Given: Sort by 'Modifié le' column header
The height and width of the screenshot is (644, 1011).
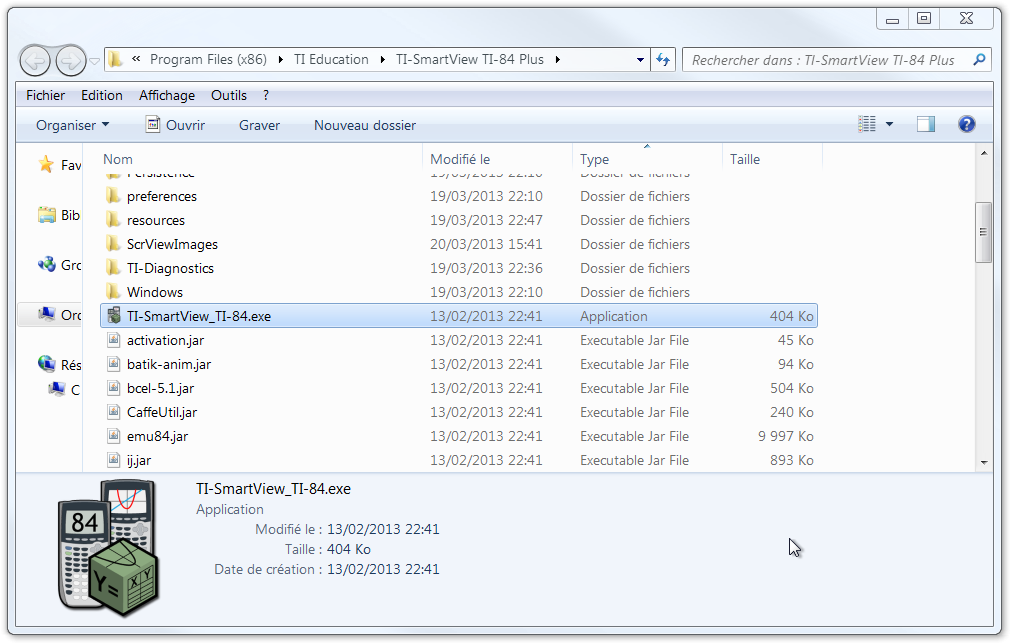Looking at the screenshot, I should click(x=460, y=159).
